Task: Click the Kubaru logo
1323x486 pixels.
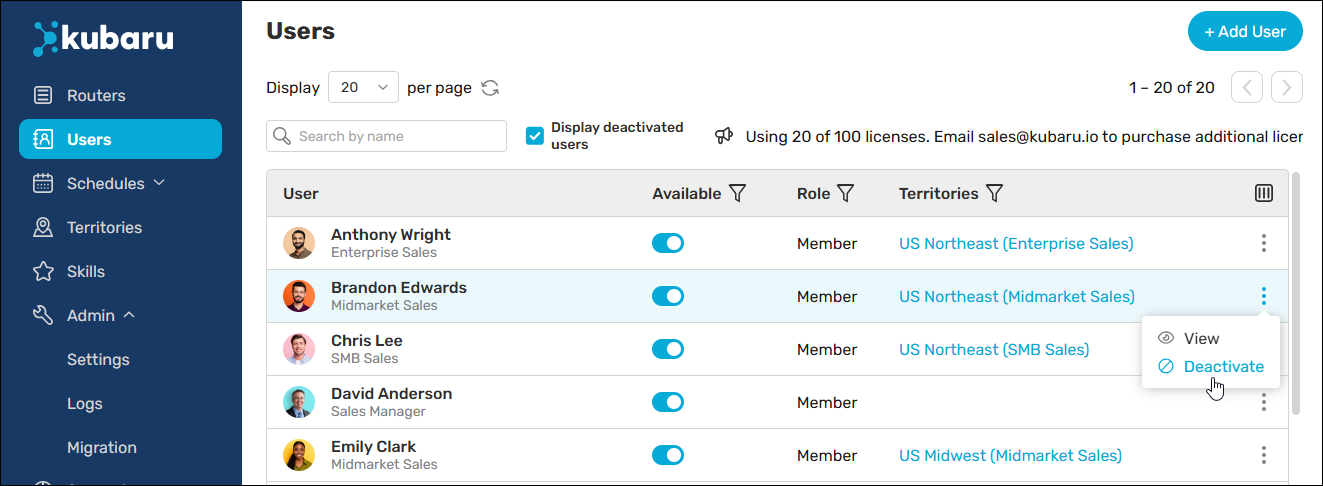Action: pos(103,38)
